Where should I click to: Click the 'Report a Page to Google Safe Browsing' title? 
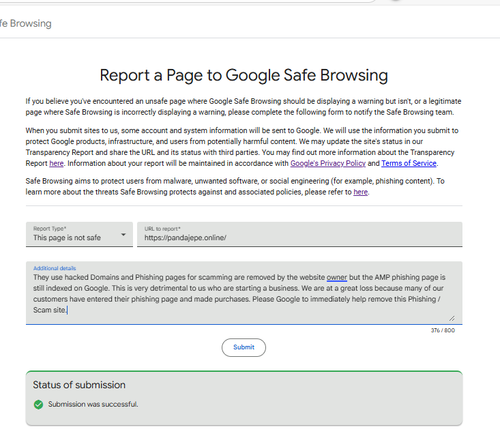click(244, 75)
